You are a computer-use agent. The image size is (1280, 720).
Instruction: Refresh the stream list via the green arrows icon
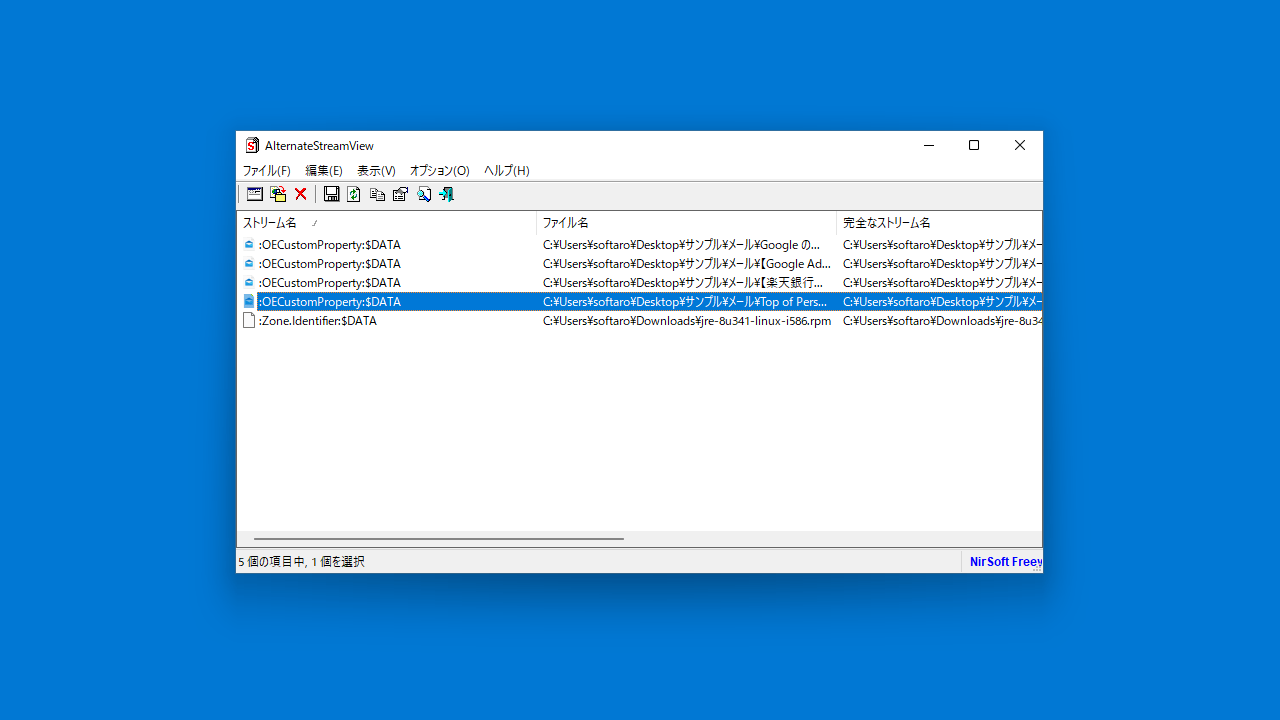point(354,194)
